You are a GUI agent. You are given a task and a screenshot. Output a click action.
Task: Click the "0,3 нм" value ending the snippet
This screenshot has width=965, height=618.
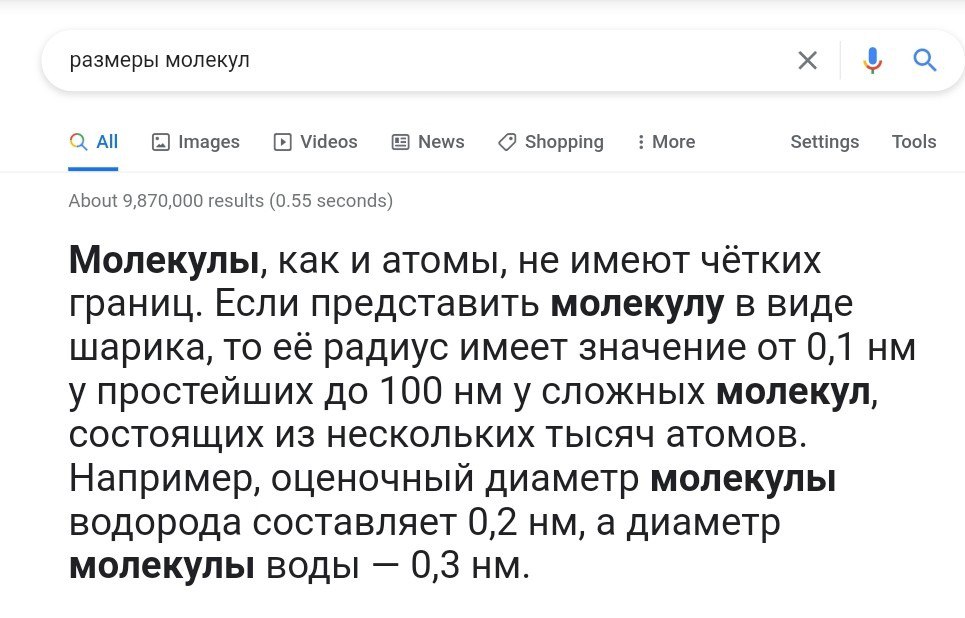click(467, 567)
